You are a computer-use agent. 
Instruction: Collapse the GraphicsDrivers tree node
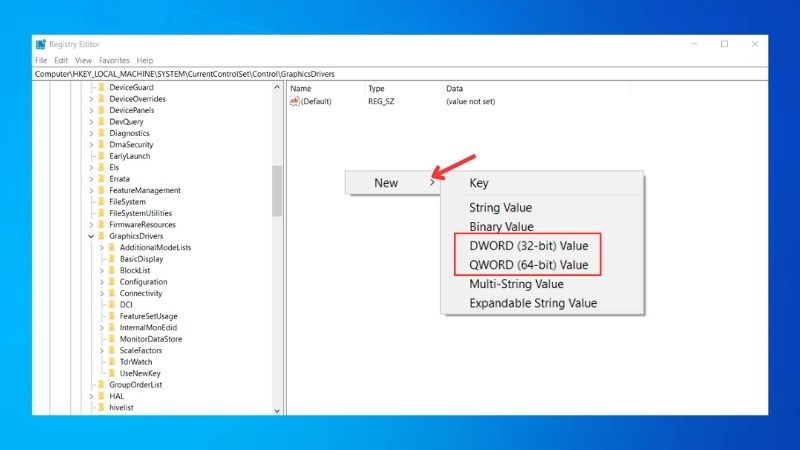point(91,236)
